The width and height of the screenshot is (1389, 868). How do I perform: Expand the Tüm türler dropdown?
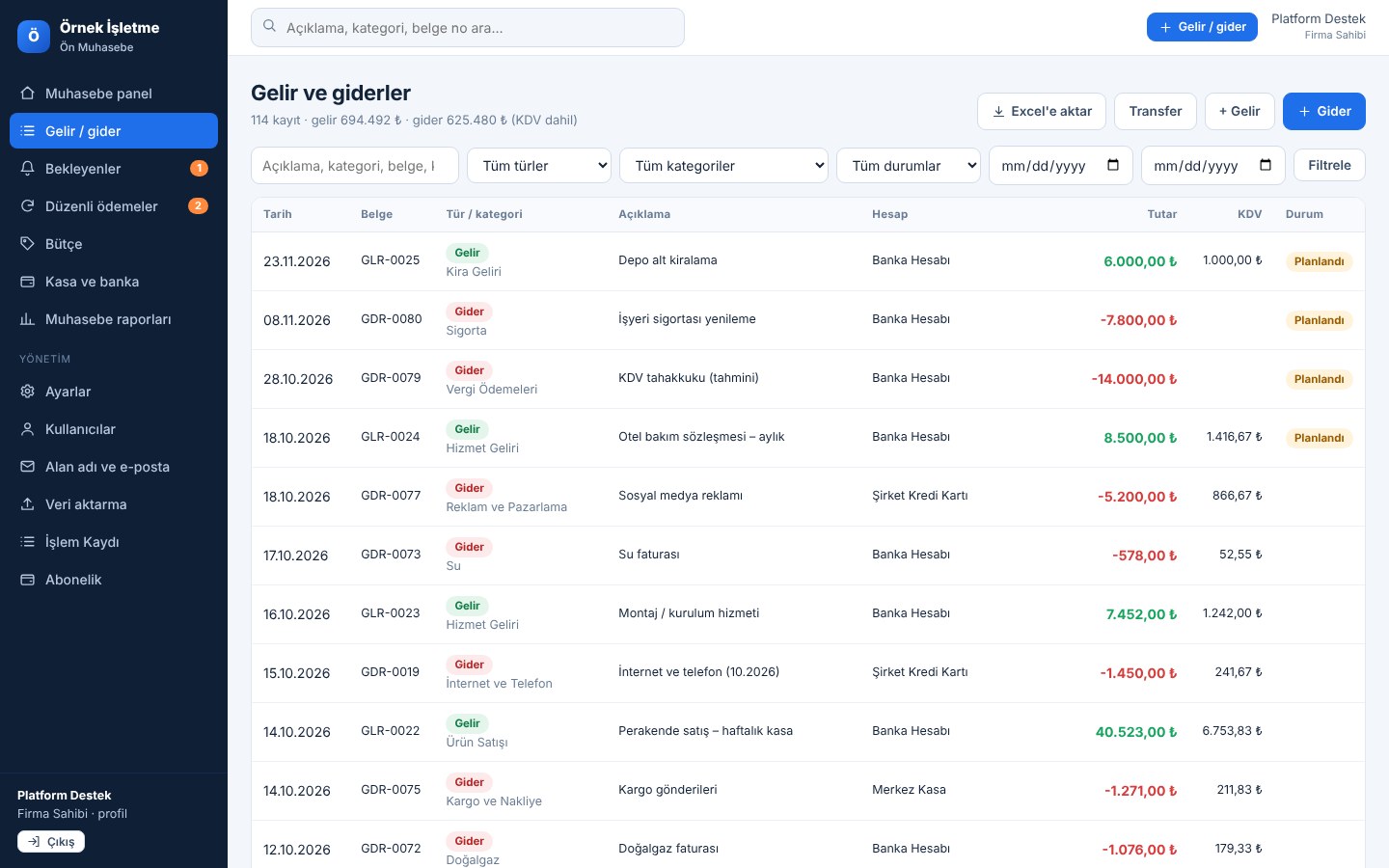pos(539,166)
